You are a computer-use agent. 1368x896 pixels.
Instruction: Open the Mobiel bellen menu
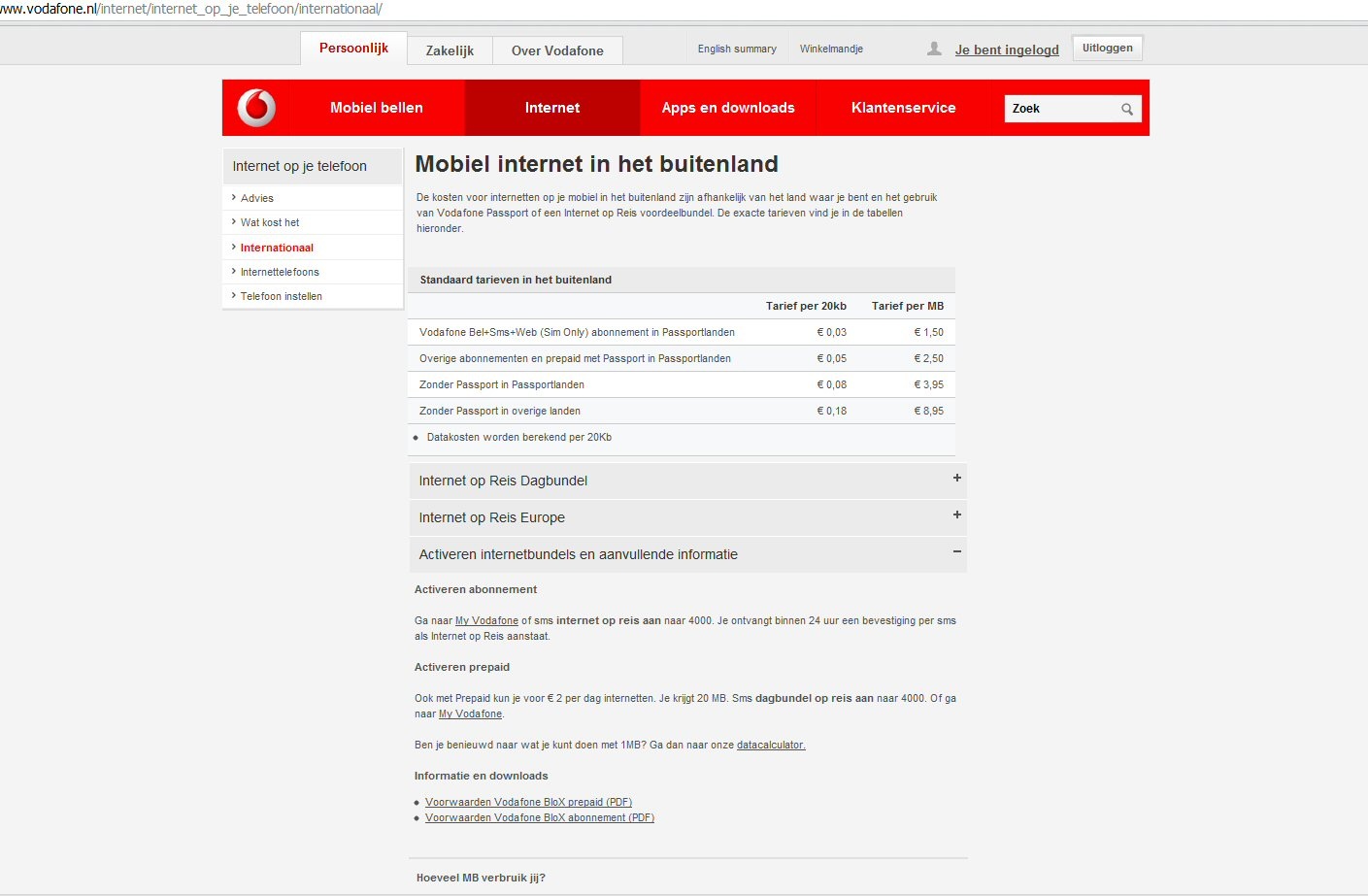[377, 108]
